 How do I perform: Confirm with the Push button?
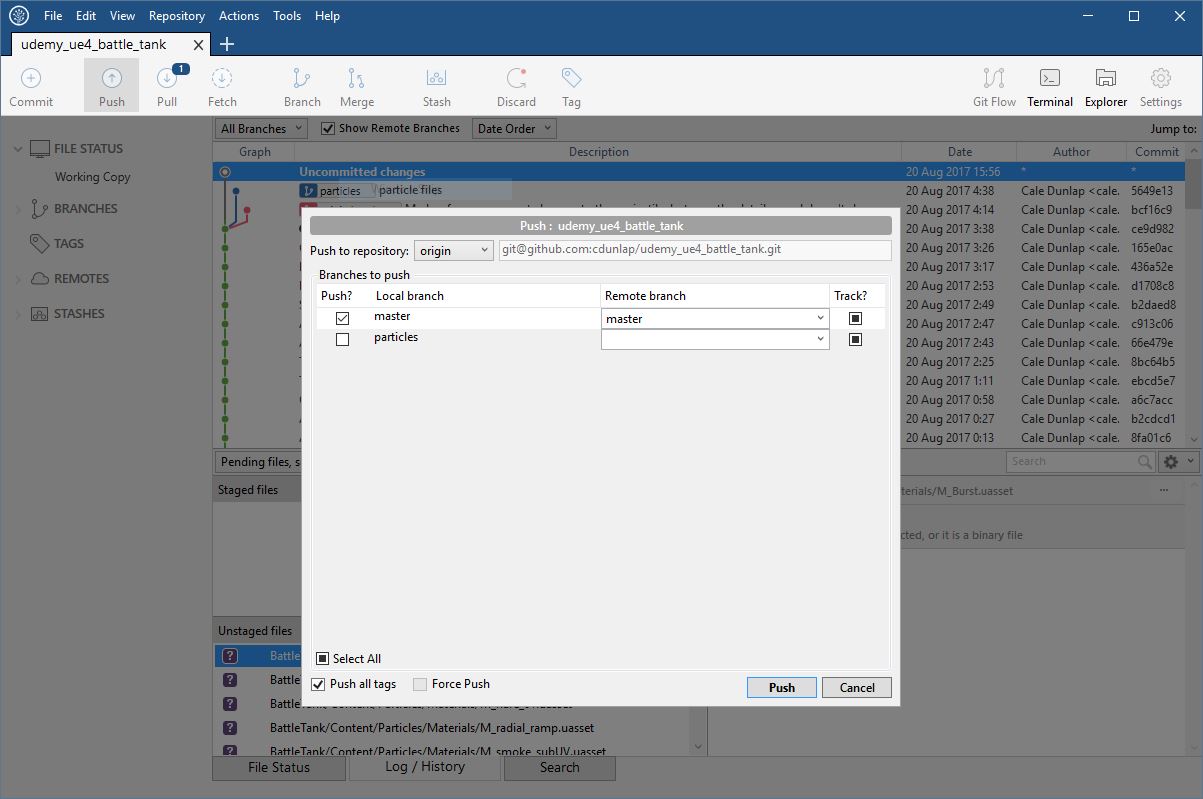[x=782, y=687]
